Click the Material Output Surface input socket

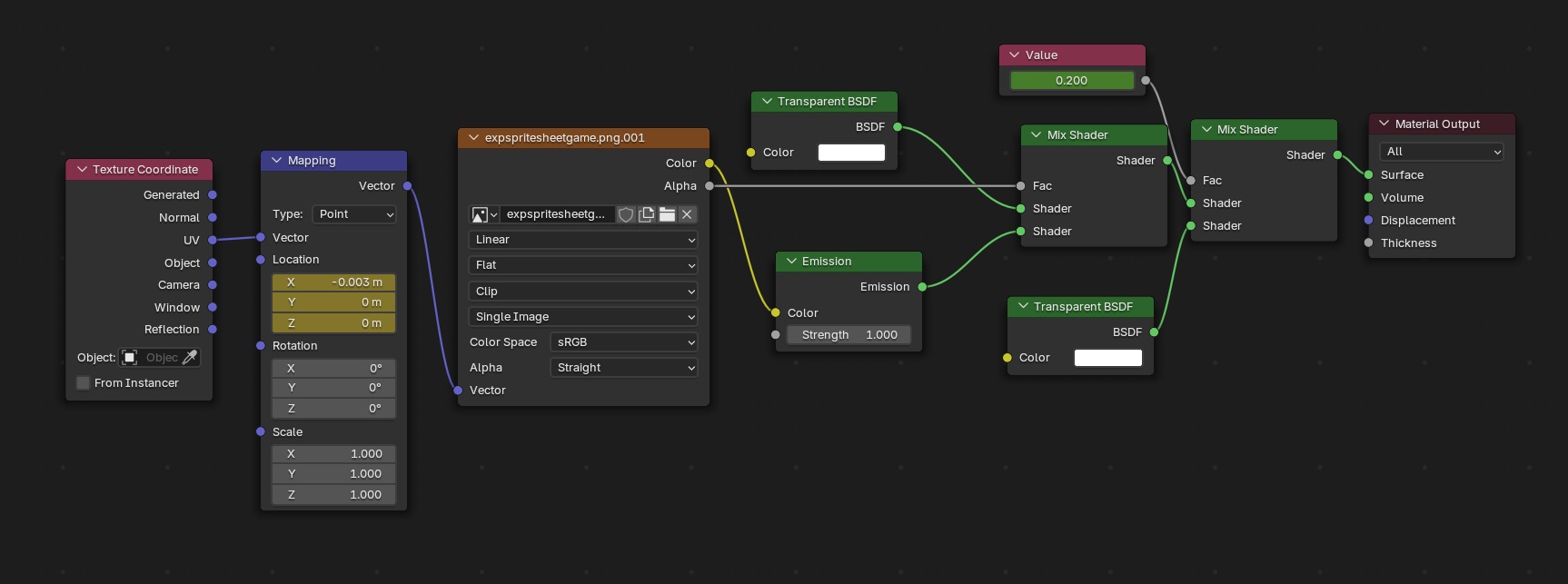pyautogui.click(x=1368, y=175)
